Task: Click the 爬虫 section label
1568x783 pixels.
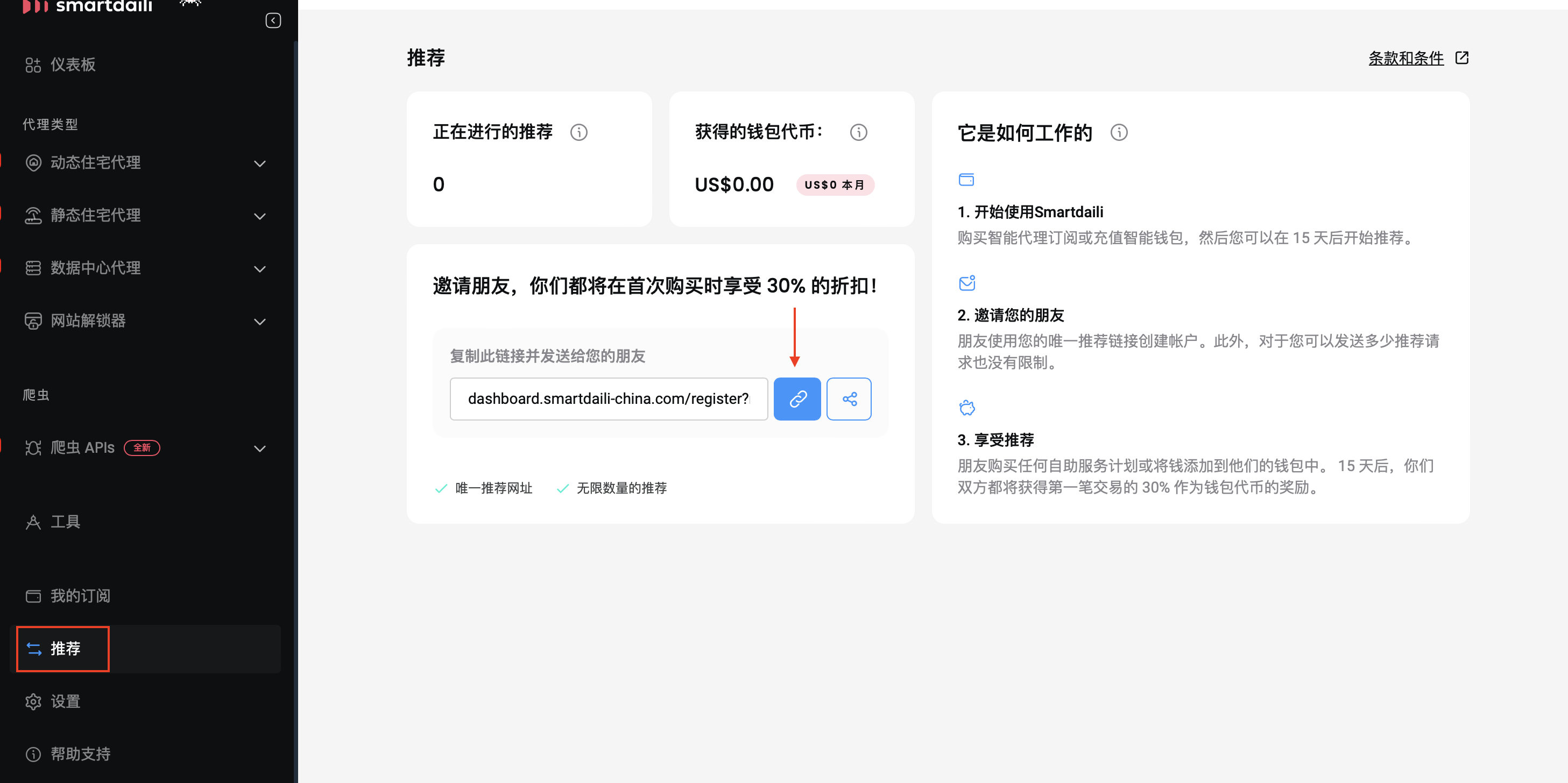Action: pos(36,395)
